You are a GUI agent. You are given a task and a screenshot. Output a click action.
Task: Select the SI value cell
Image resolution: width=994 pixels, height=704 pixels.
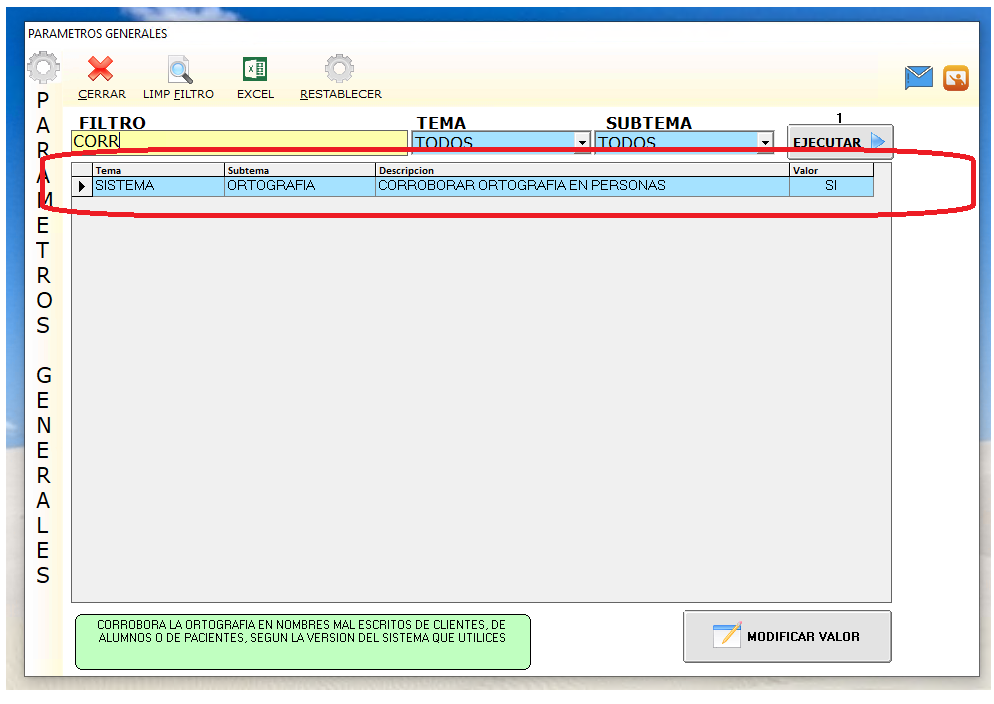tap(830, 186)
